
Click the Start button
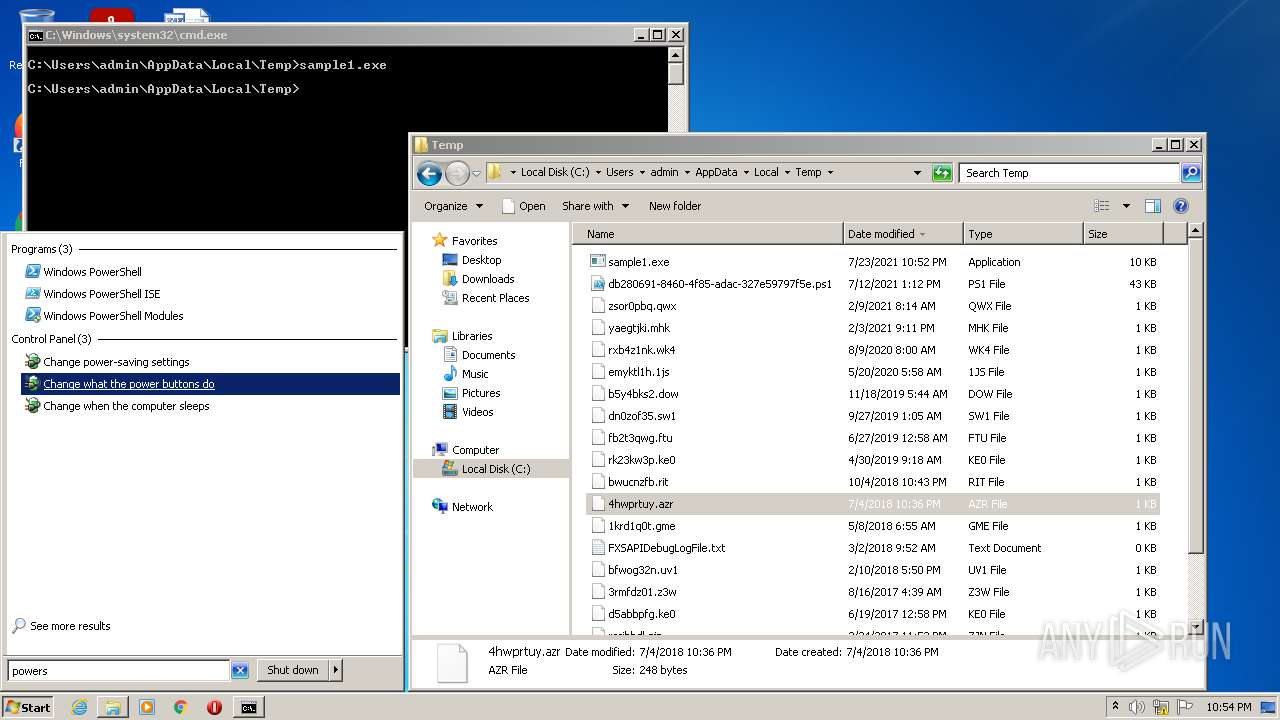tap(27, 707)
